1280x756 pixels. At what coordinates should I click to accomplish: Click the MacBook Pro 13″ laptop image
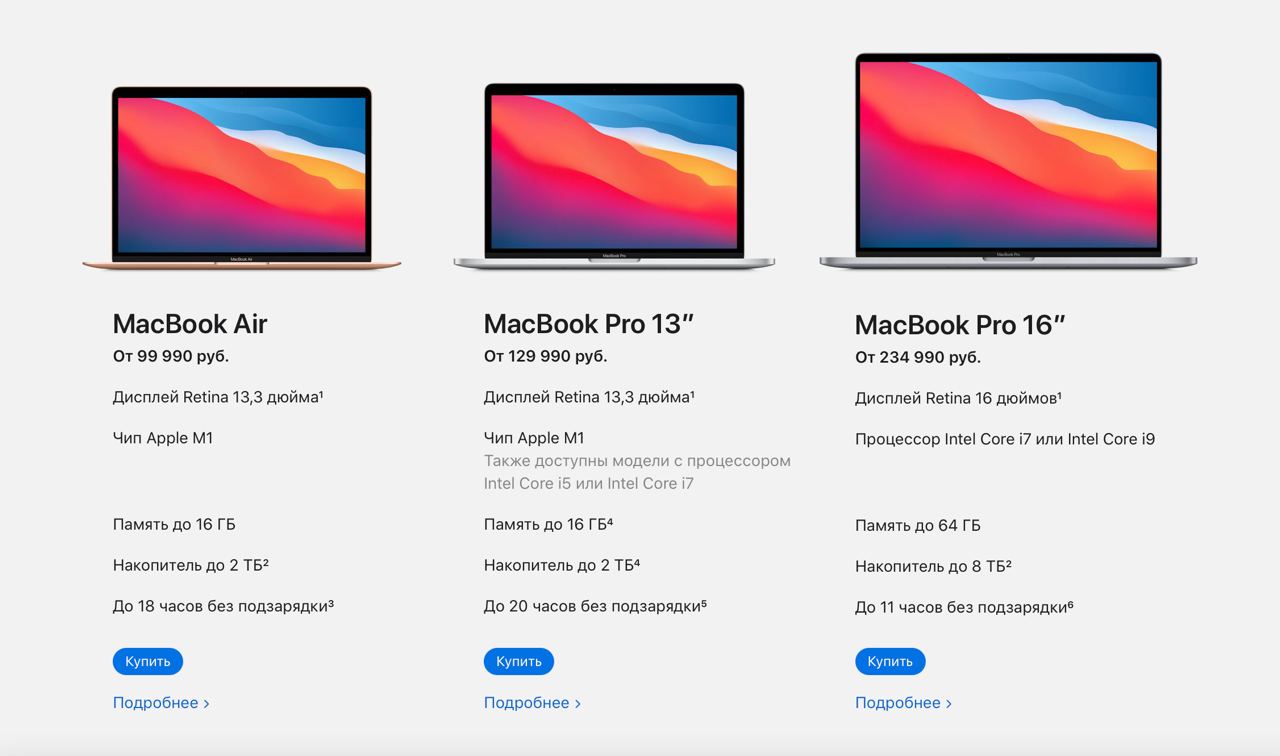[x=614, y=177]
